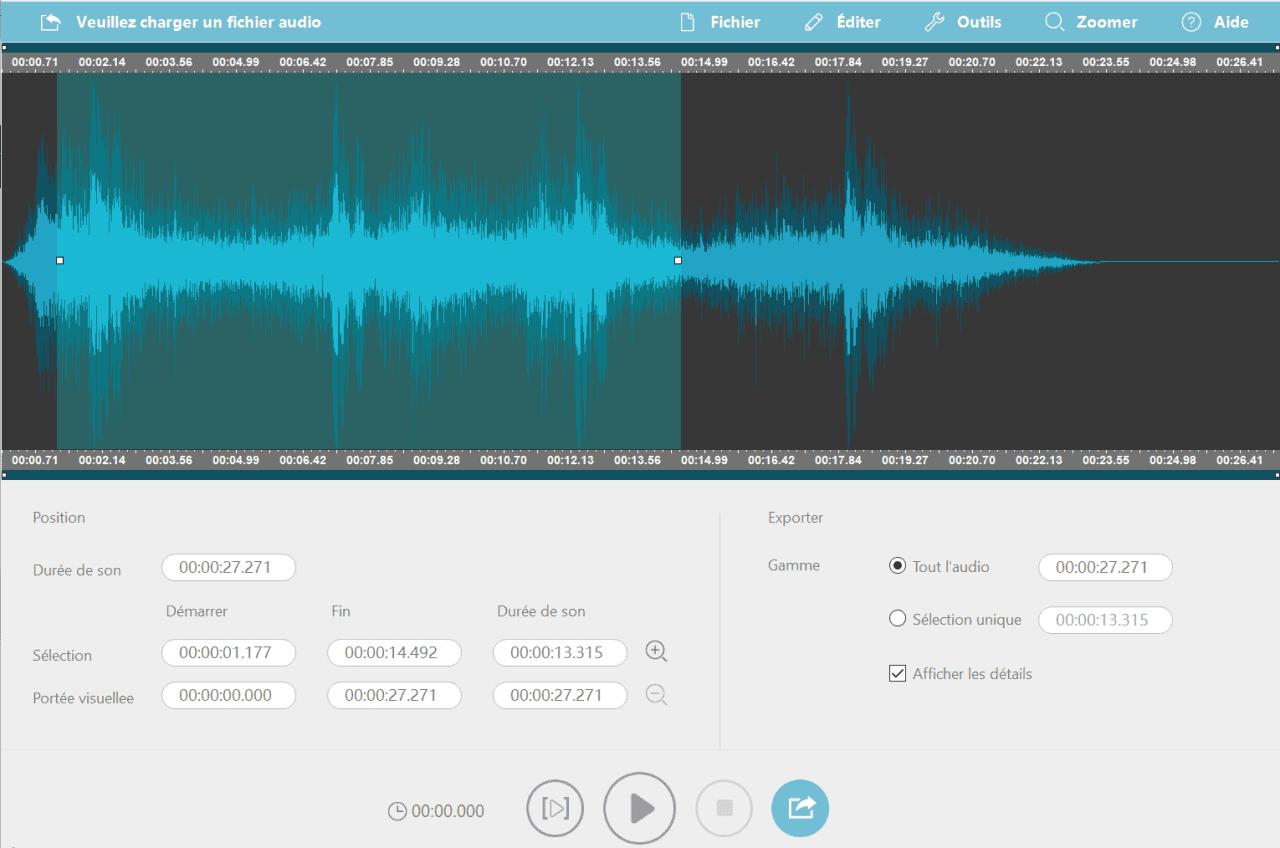1280x848 pixels.
Task: Click the load audio file upload icon
Action: tap(51, 22)
